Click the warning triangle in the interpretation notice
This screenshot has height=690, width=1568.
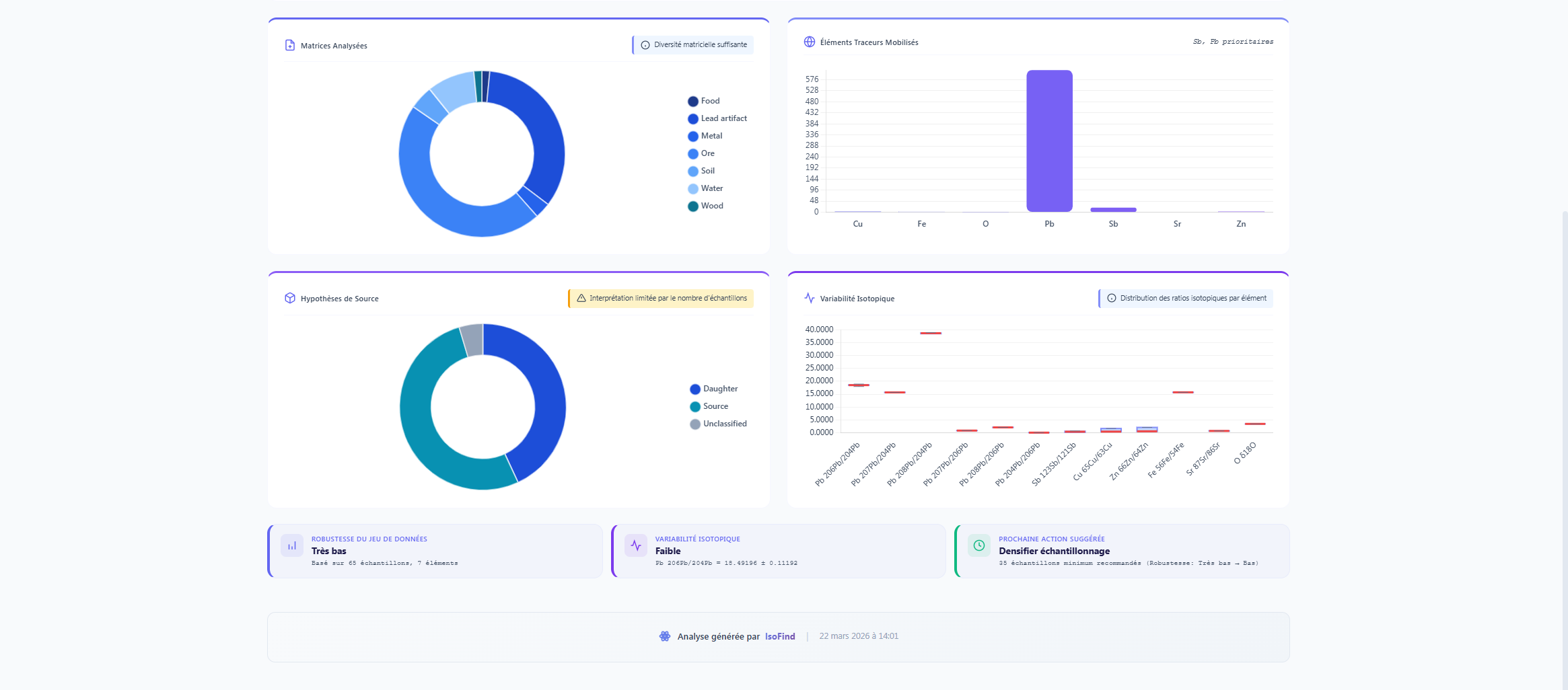pos(580,298)
